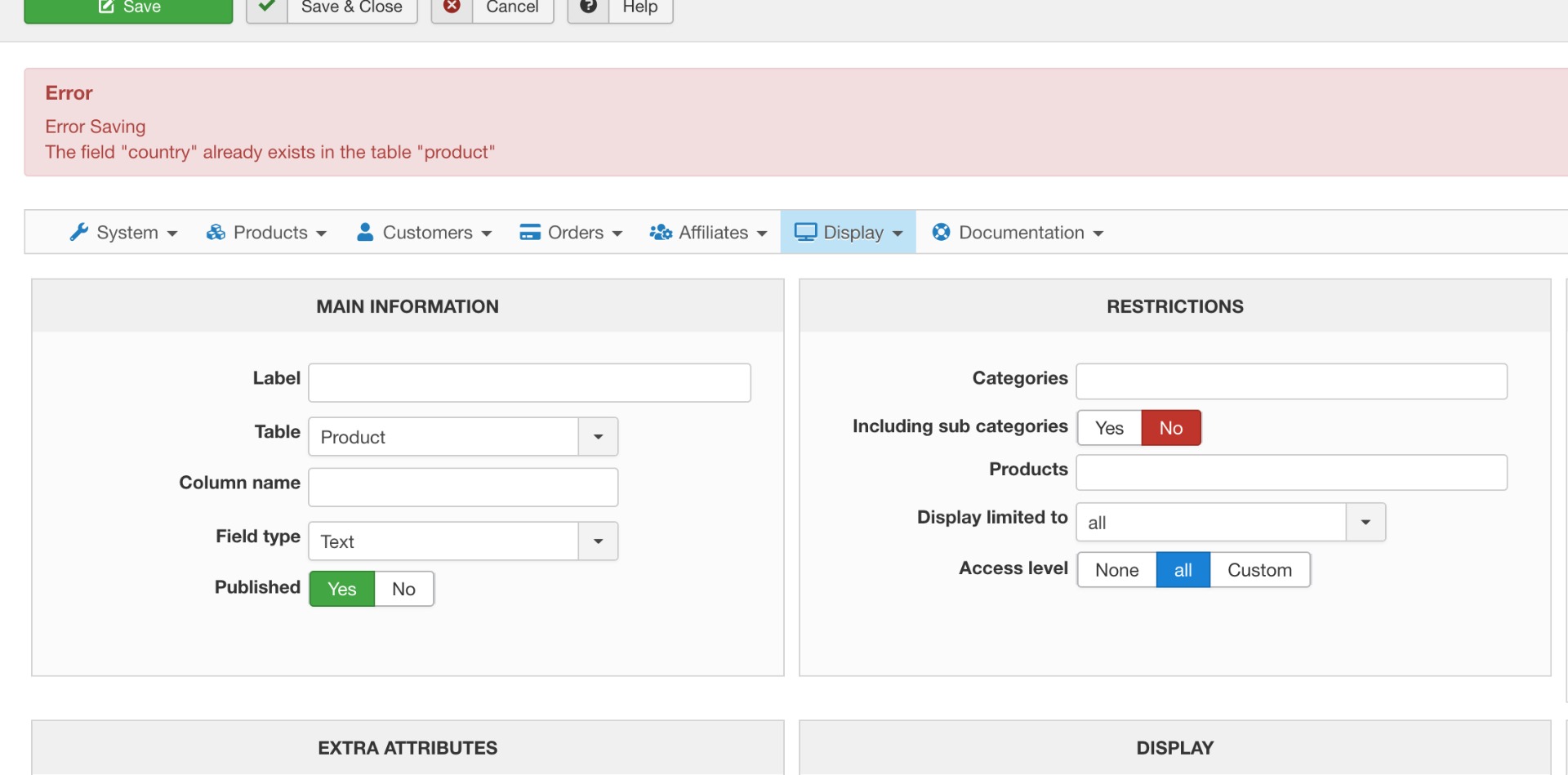
Task: Click the 'country already exists' error line
Action: pyautogui.click(x=270, y=152)
